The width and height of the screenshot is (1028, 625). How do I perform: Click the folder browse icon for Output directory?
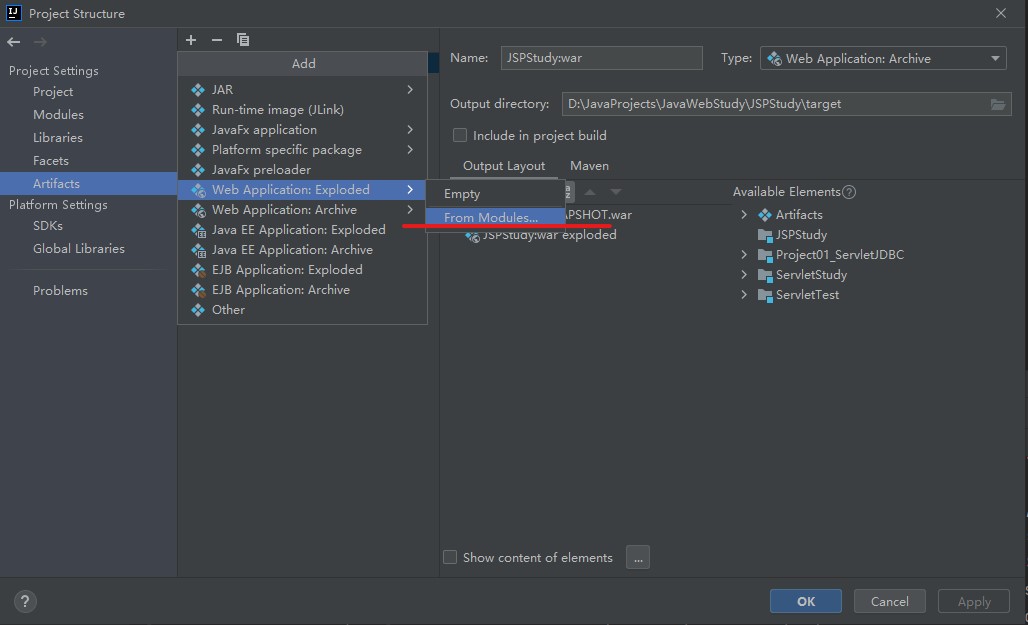998,104
